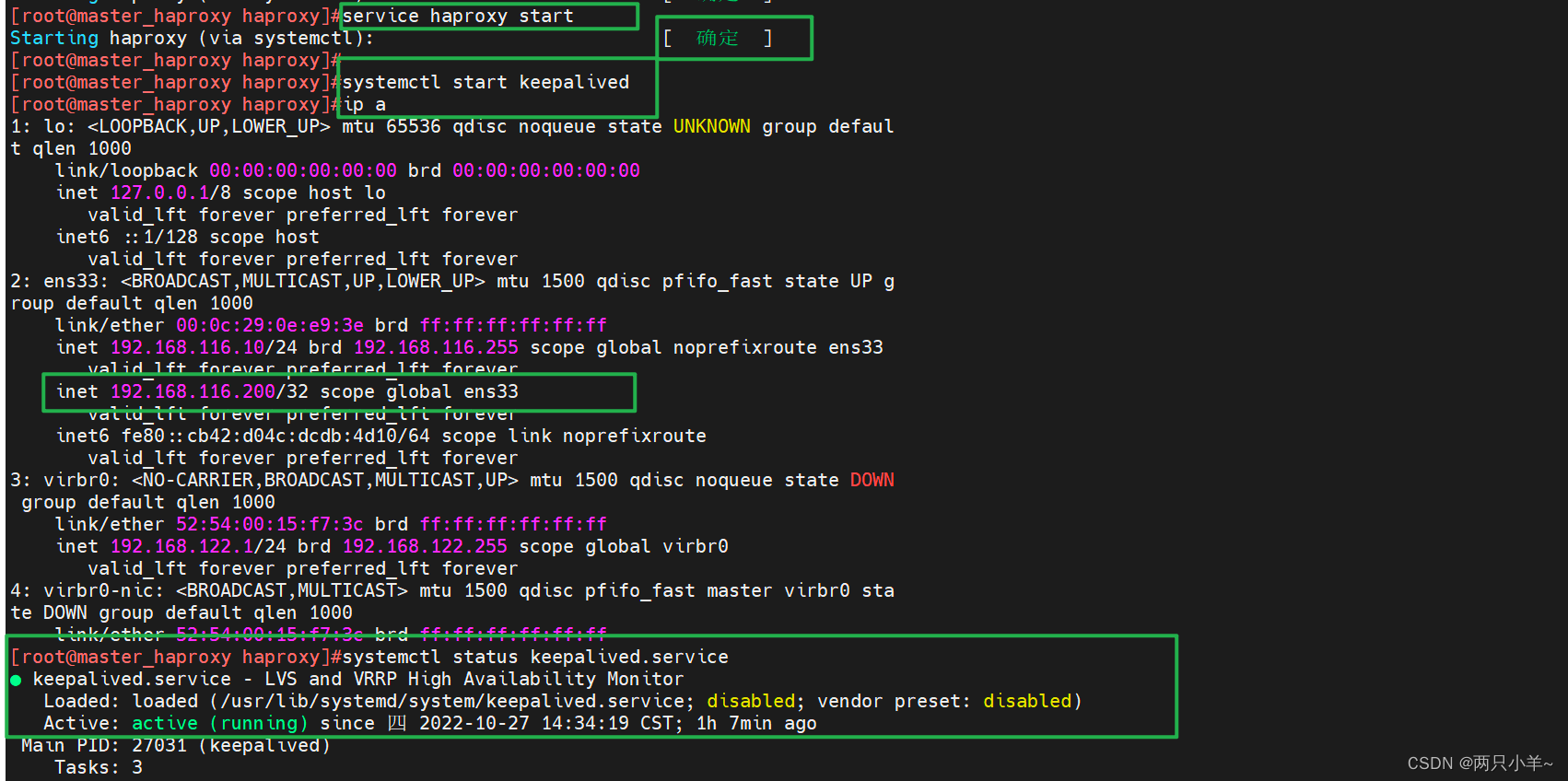Click the inet6 address 'fe80::cb42:d04c:dcdb:4d10'
This screenshot has height=781, width=1568.
coord(264,436)
